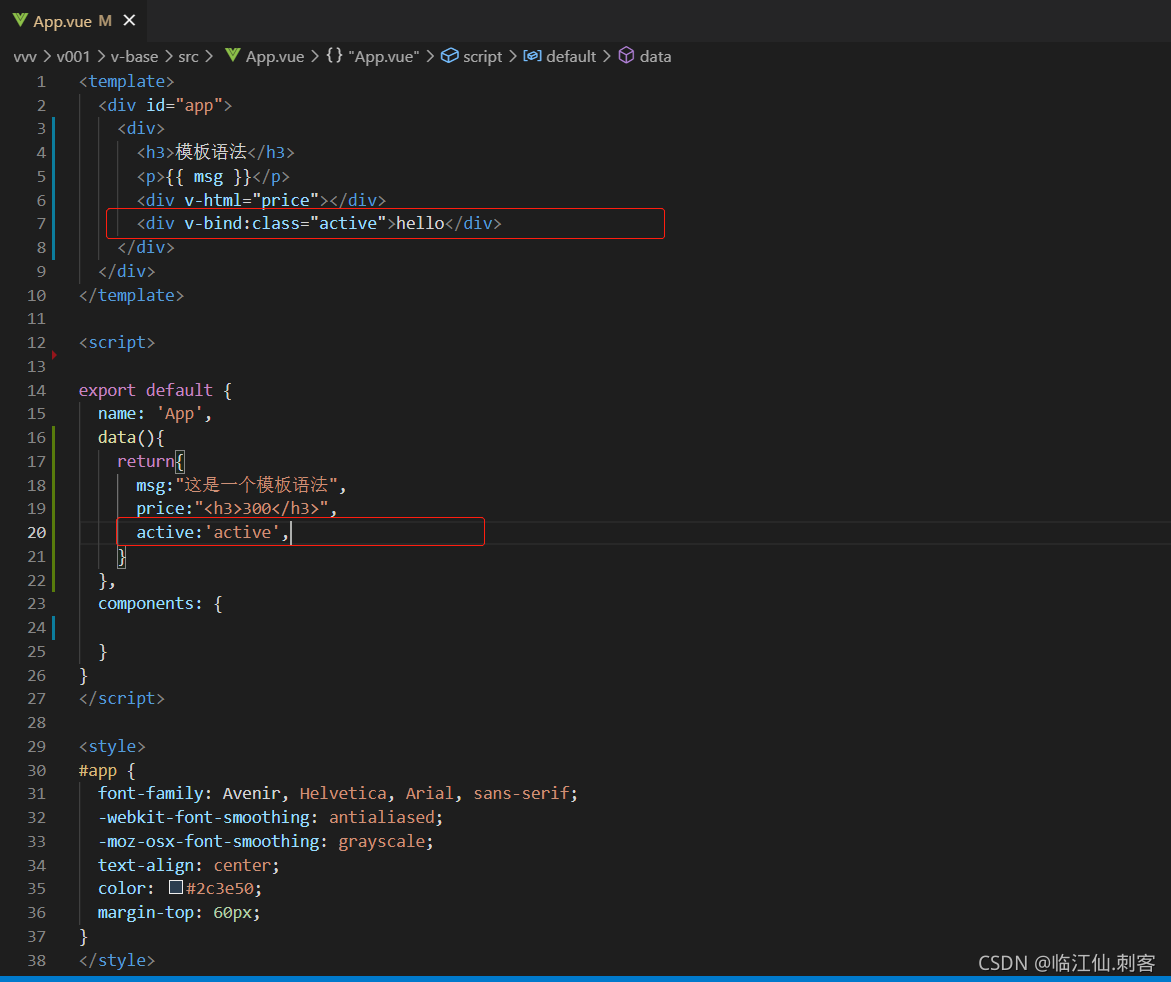Click the text 'v-bind:class="active"' on line 7
Screen dimensions: 1171x982
285,223
